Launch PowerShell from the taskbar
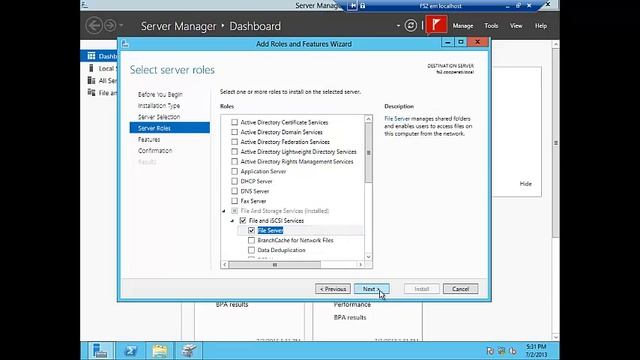This screenshot has width=640, height=360. click(131, 351)
